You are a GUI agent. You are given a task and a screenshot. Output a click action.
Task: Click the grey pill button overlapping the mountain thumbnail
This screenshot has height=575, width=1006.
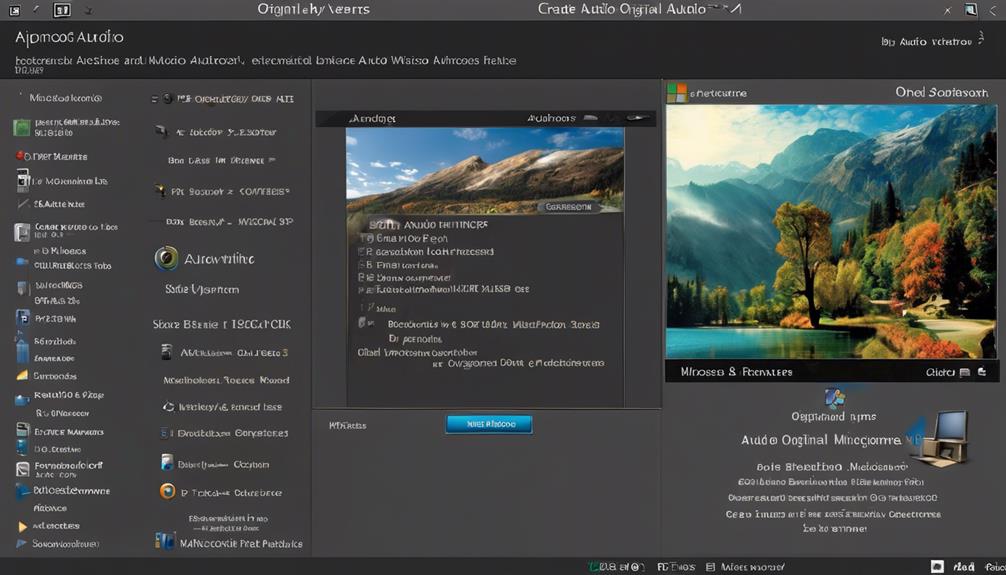(568, 207)
